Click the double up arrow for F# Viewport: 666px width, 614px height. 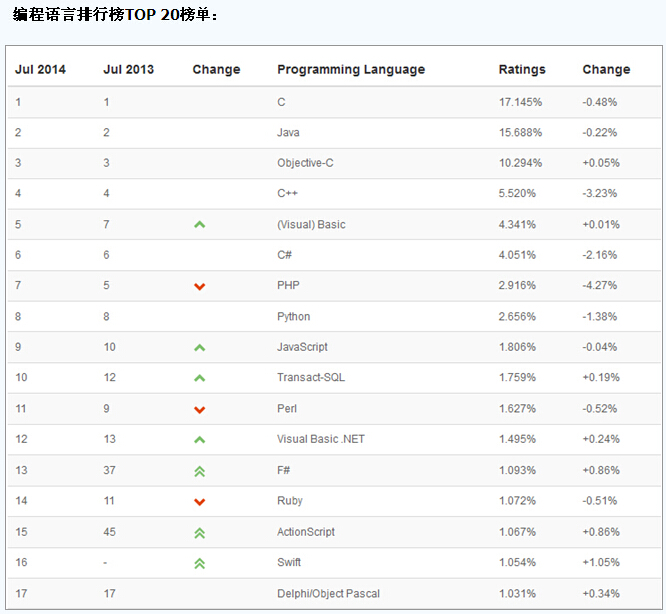[x=199, y=471]
